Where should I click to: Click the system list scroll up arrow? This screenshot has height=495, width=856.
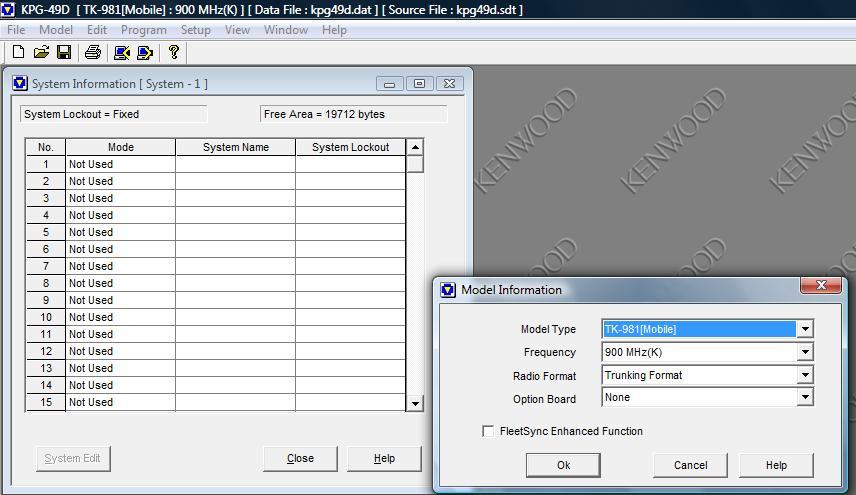tap(415, 147)
